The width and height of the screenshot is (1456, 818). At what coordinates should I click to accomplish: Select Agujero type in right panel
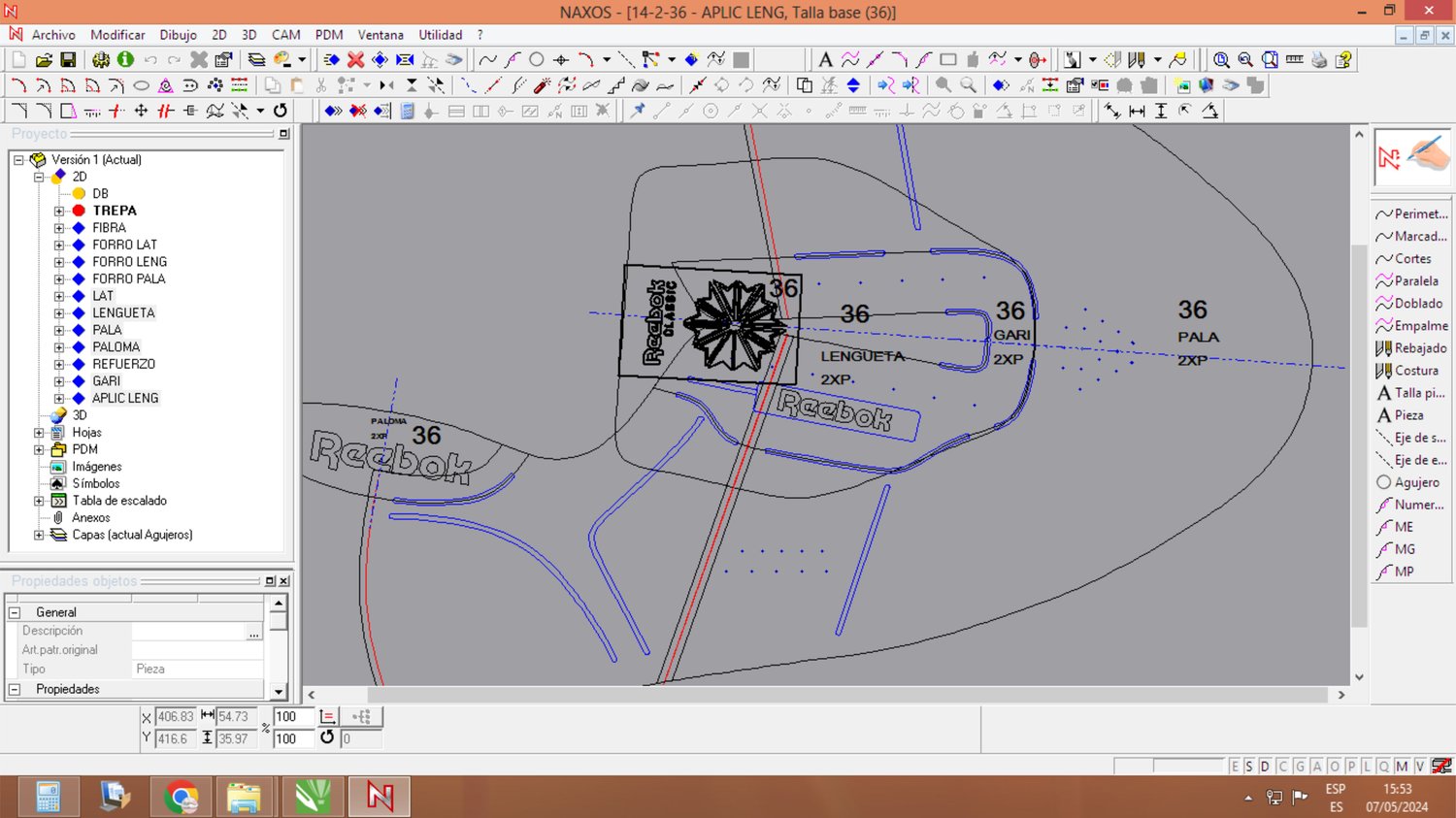pos(1407,482)
